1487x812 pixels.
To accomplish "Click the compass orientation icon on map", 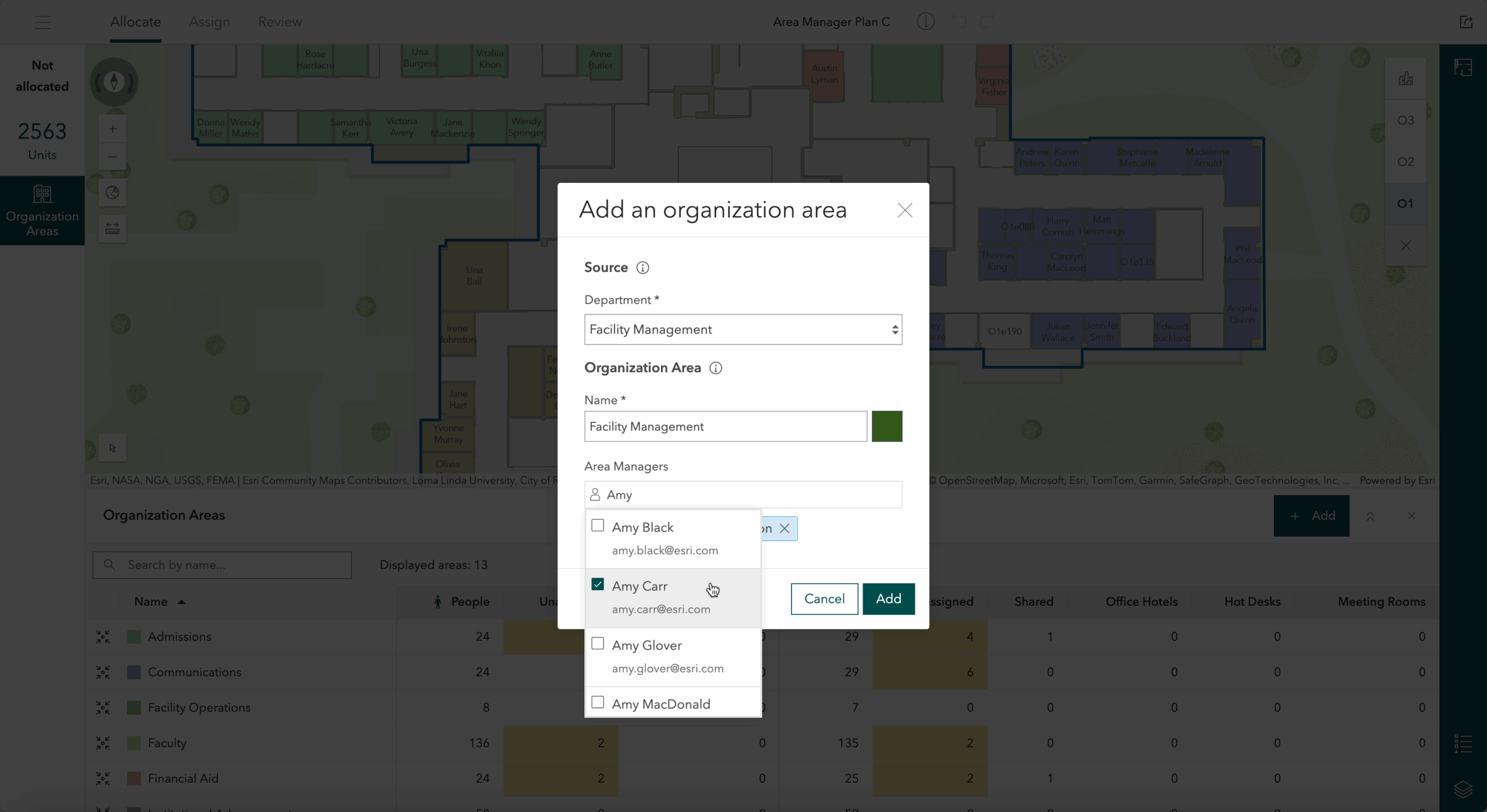I will pyautogui.click(x=114, y=82).
